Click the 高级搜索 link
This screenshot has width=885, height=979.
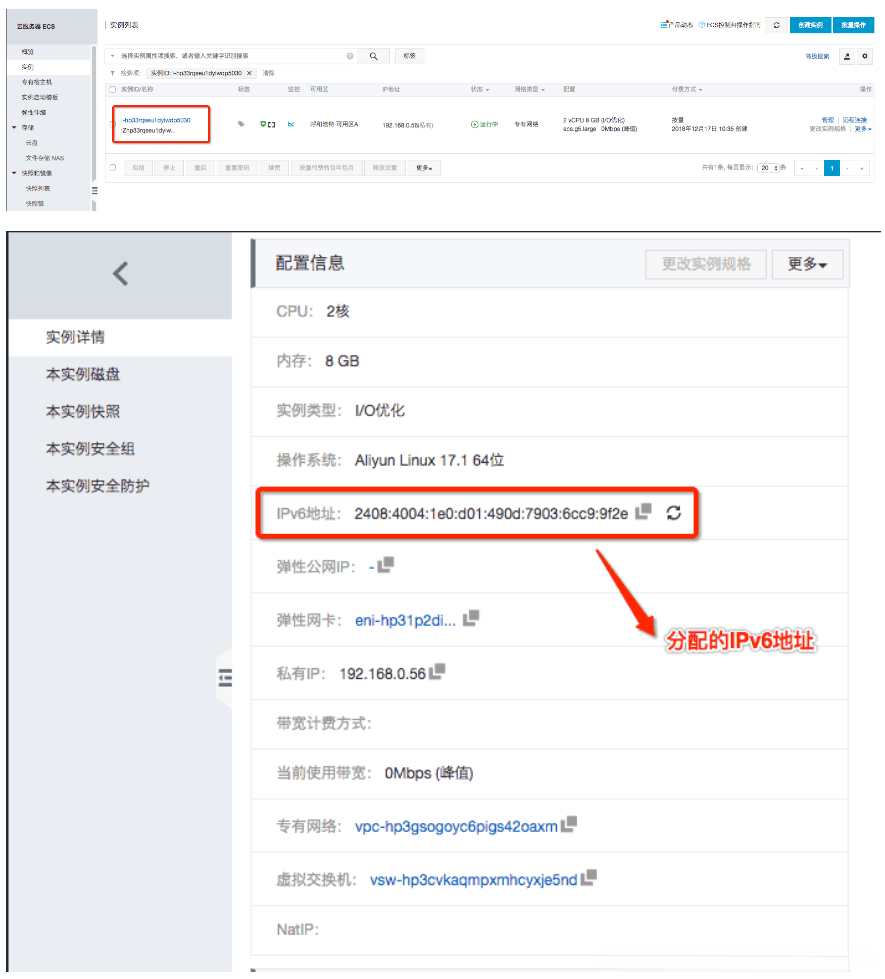point(817,56)
